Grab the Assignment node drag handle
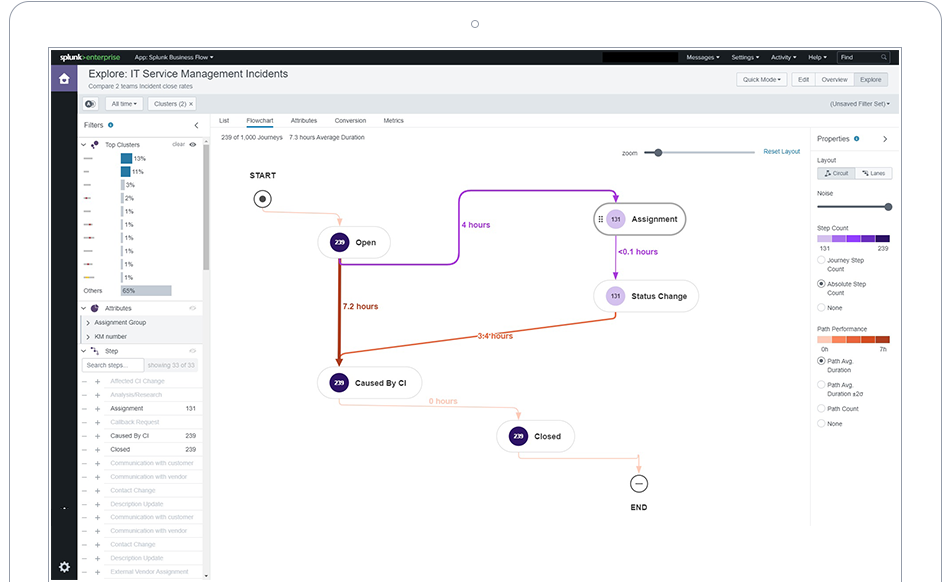The image size is (950, 582). tap(600, 219)
